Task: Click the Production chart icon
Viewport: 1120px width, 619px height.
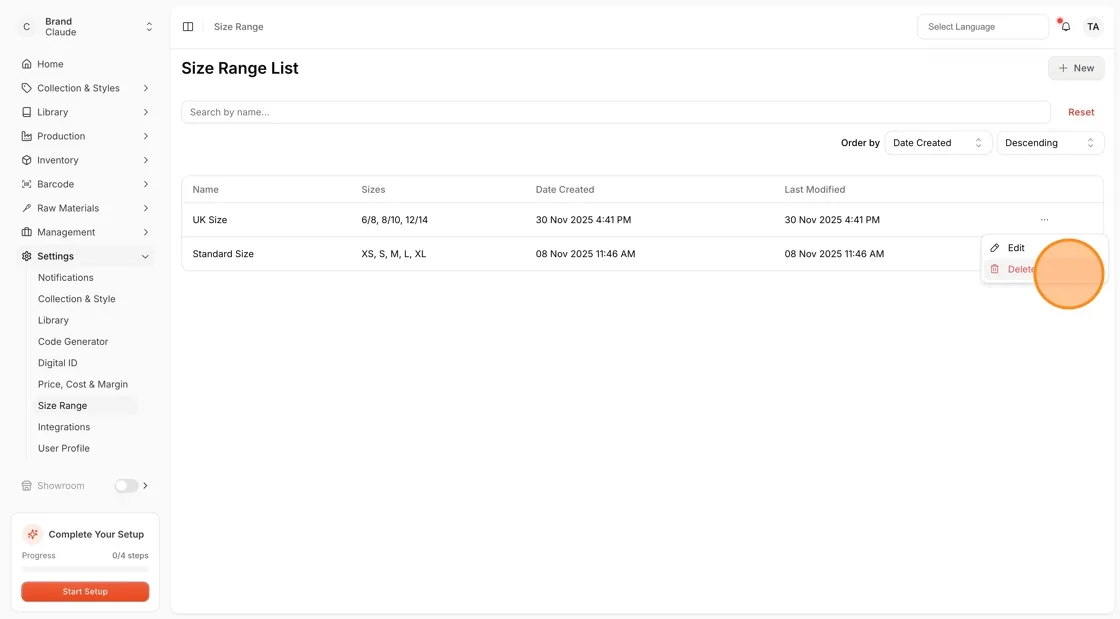Action: [x=26, y=136]
